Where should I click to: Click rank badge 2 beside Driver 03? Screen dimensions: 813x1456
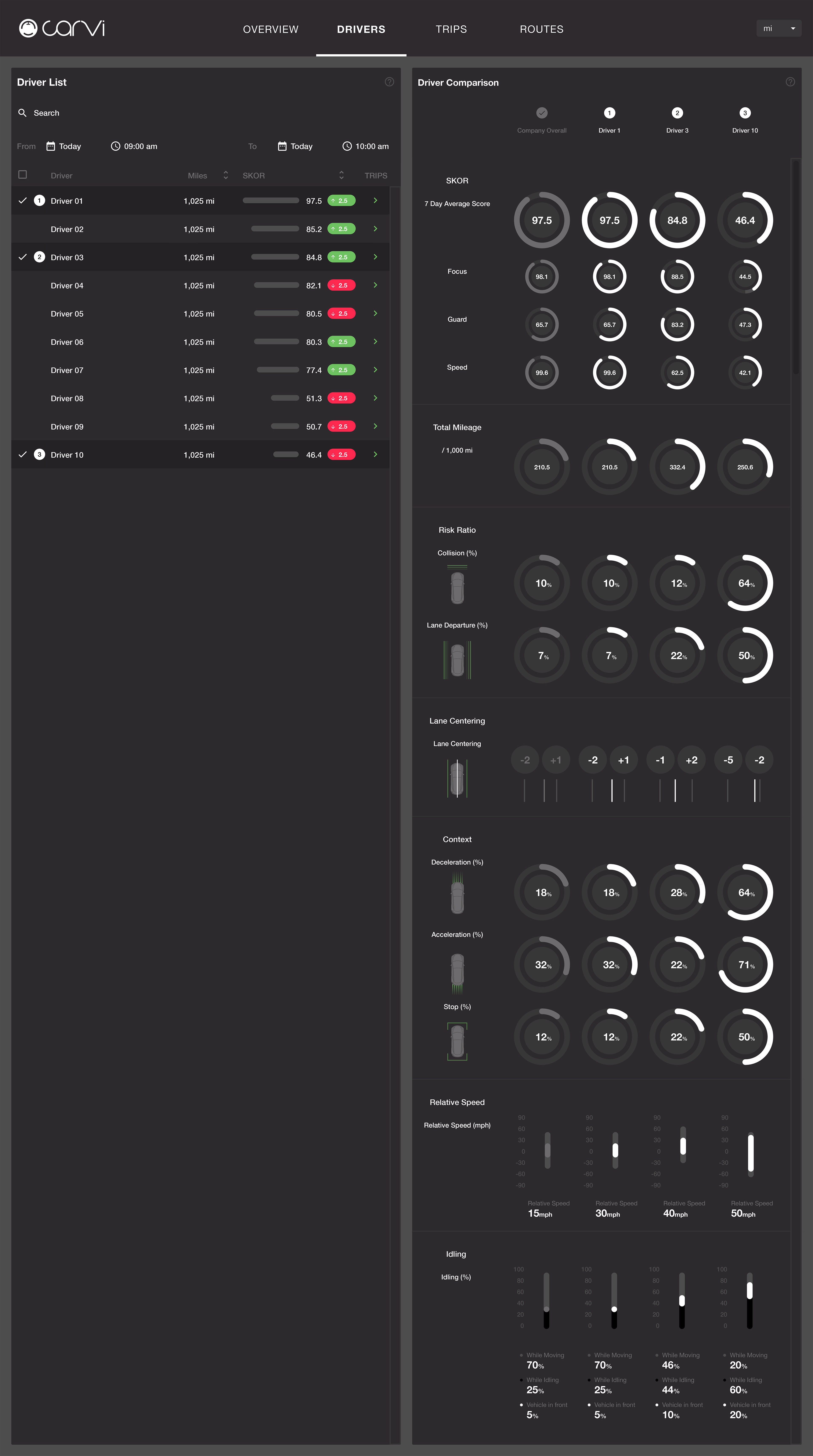tap(40, 257)
